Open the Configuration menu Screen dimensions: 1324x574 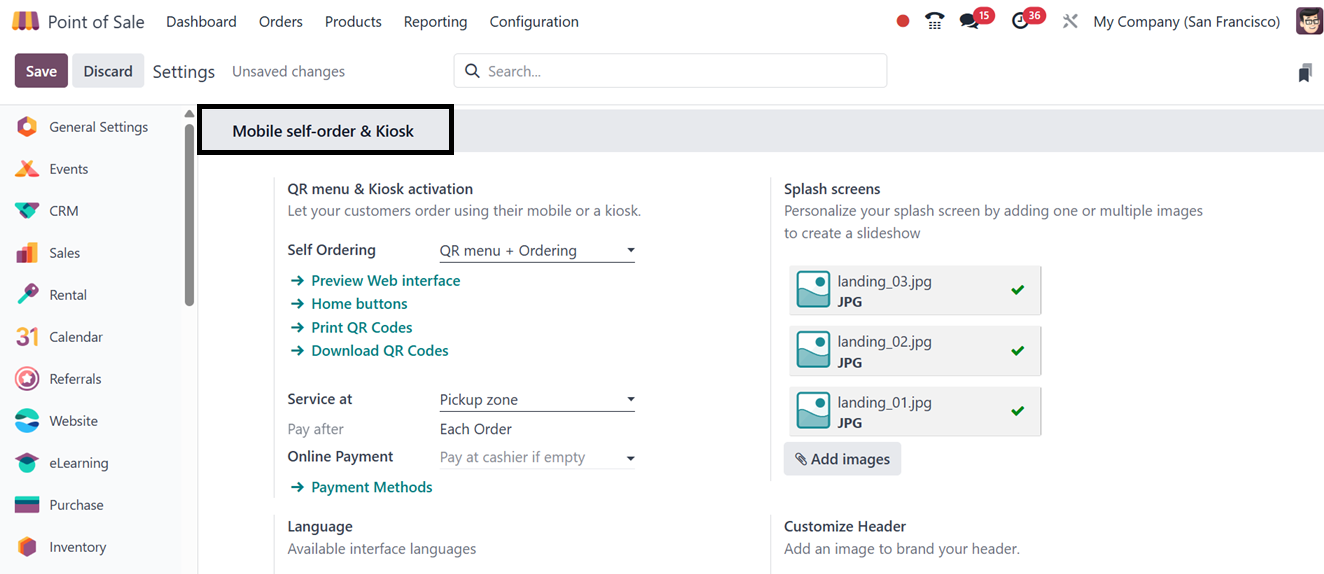click(x=534, y=21)
